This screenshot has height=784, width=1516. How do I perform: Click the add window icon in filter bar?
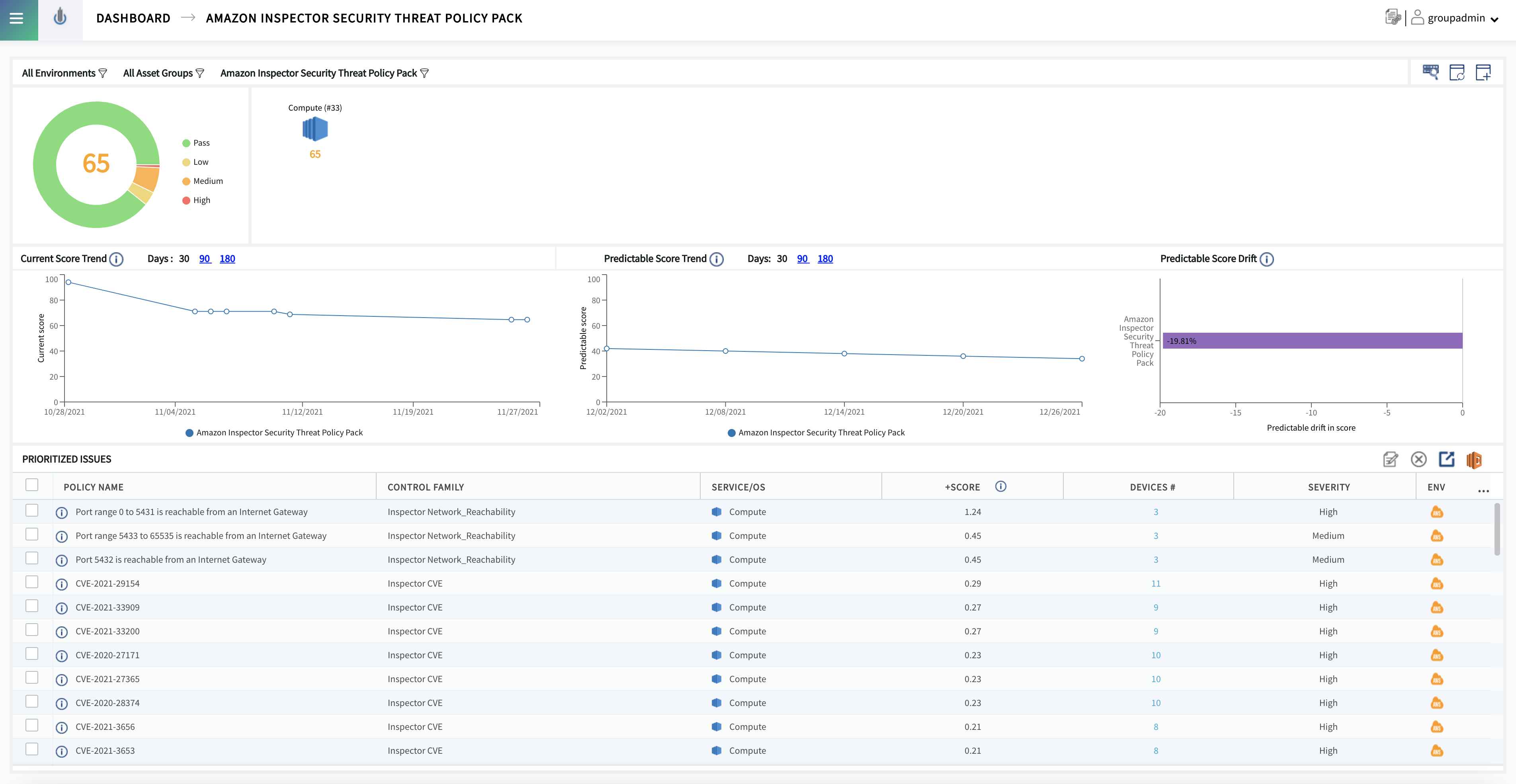click(1483, 72)
